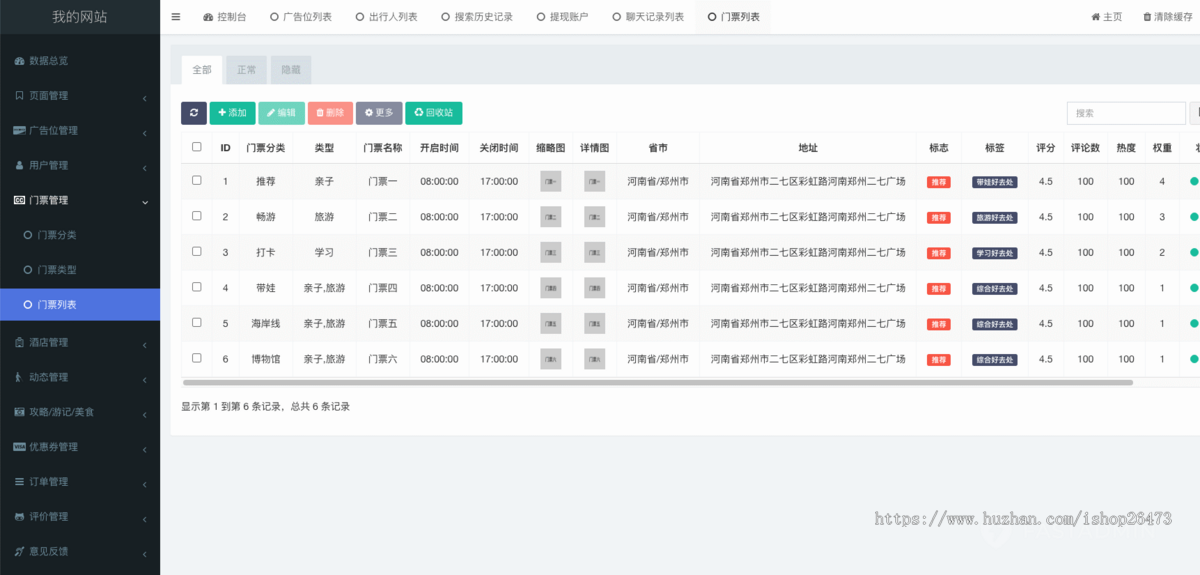Image resolution: width=1200 pixels, height=575 pixels.
Task: Select the checkbox for row ID 1
Action: pyautogui.click(x=197, y=180)
